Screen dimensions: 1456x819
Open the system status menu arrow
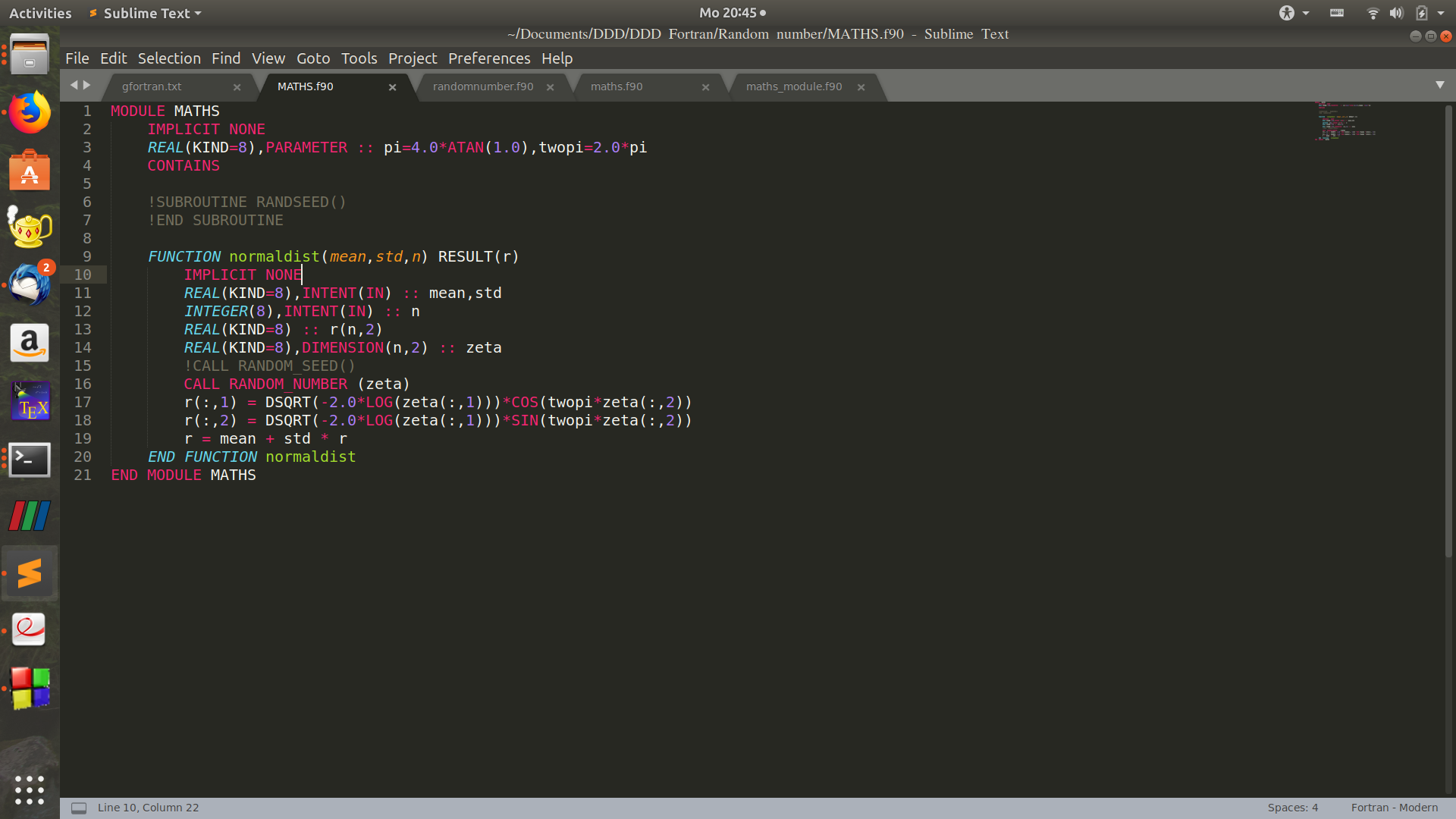pyautogui.click(x=1441, y=13)
